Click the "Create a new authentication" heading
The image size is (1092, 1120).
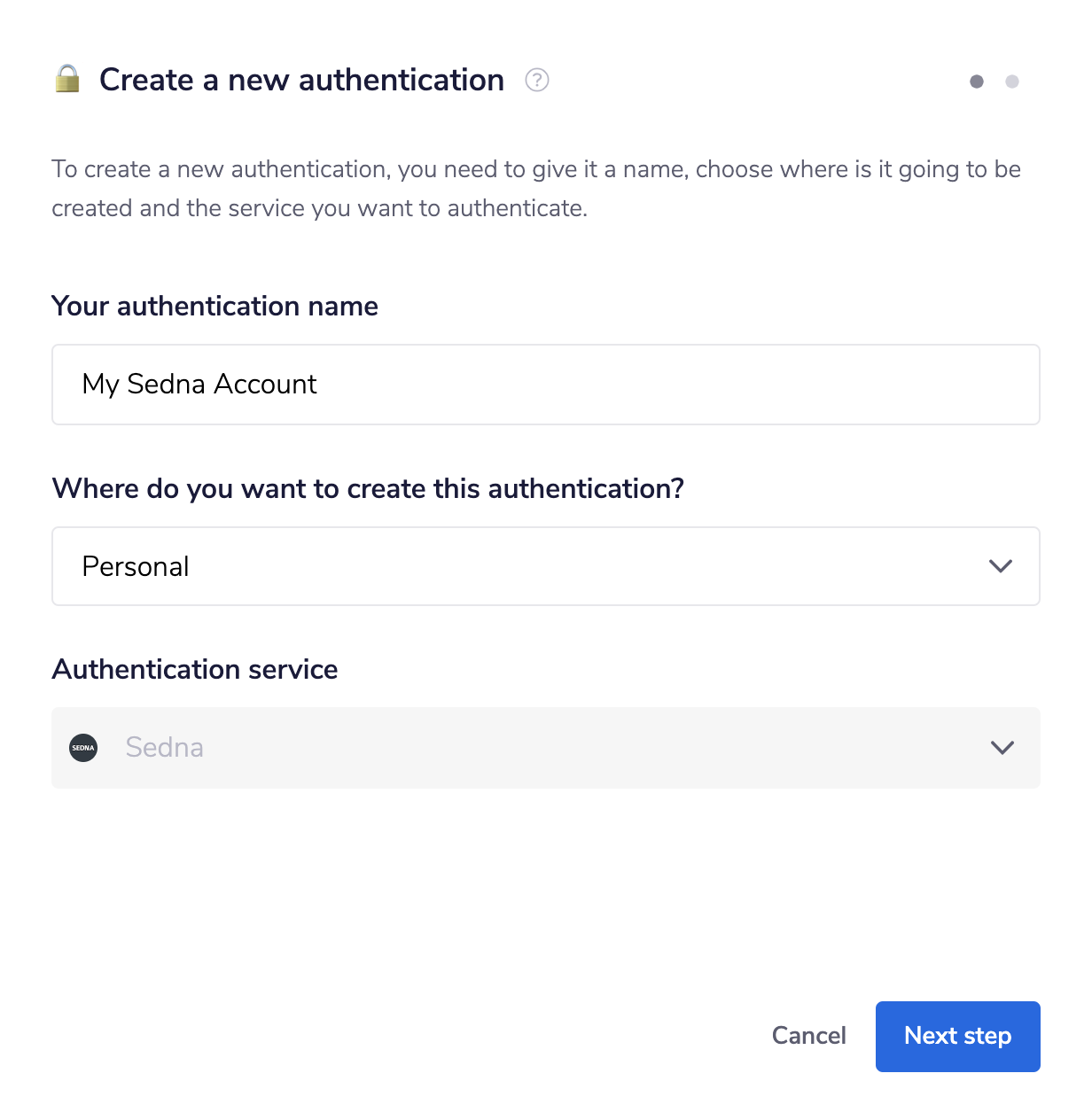pyautogui.click(x=301, y=80)
